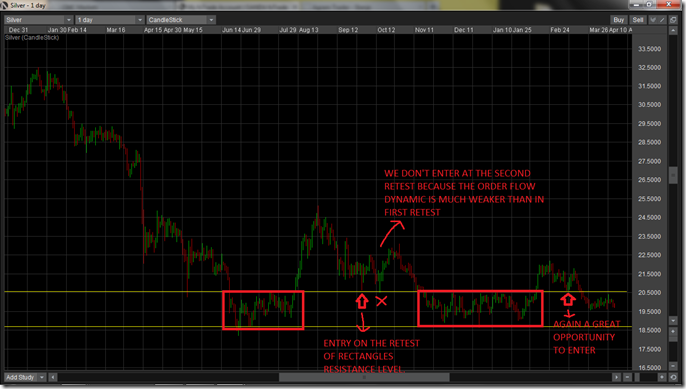Click the Feb 24 date axis label
Viewport: 686px width, 389px height.
pos(560,30)
